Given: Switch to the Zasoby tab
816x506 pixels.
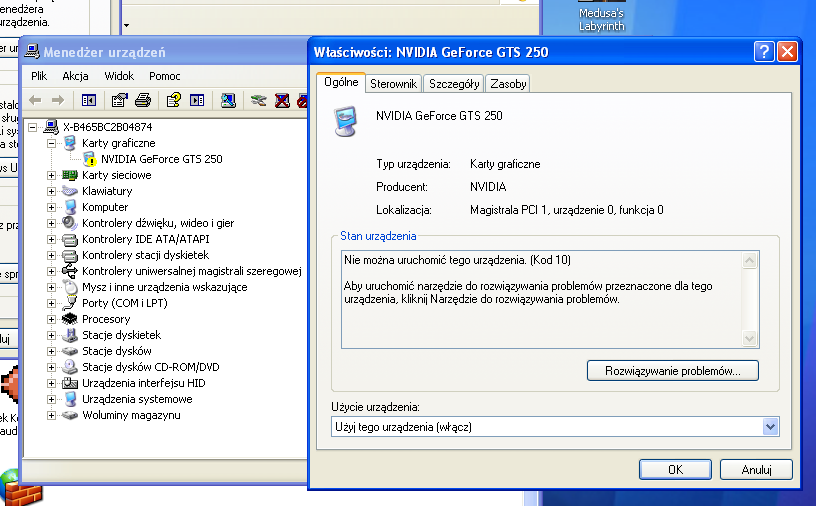Looking at the screenshot, I should [508, 84].
